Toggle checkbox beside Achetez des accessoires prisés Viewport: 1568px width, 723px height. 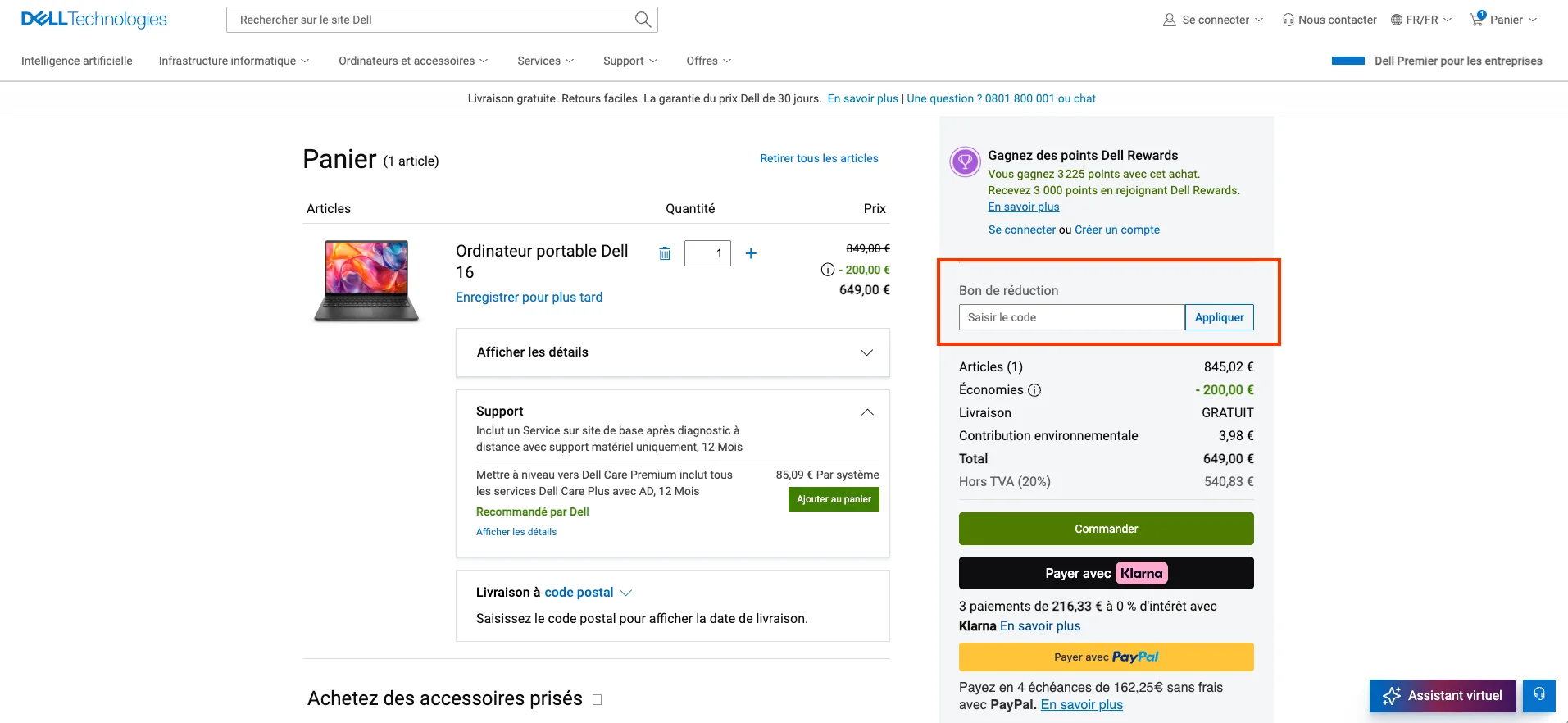[598, 699]
